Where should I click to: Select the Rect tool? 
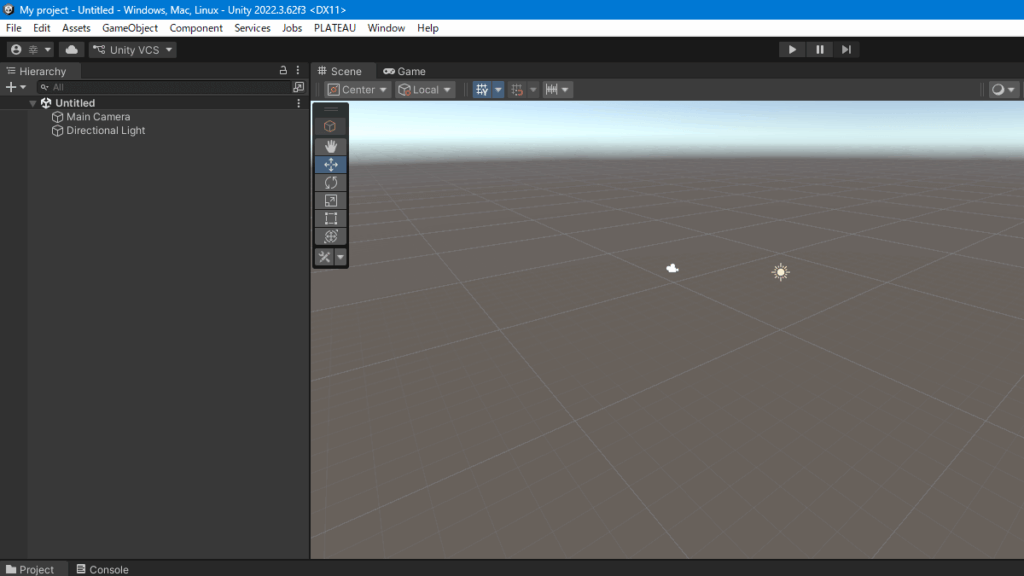(331, 219)
